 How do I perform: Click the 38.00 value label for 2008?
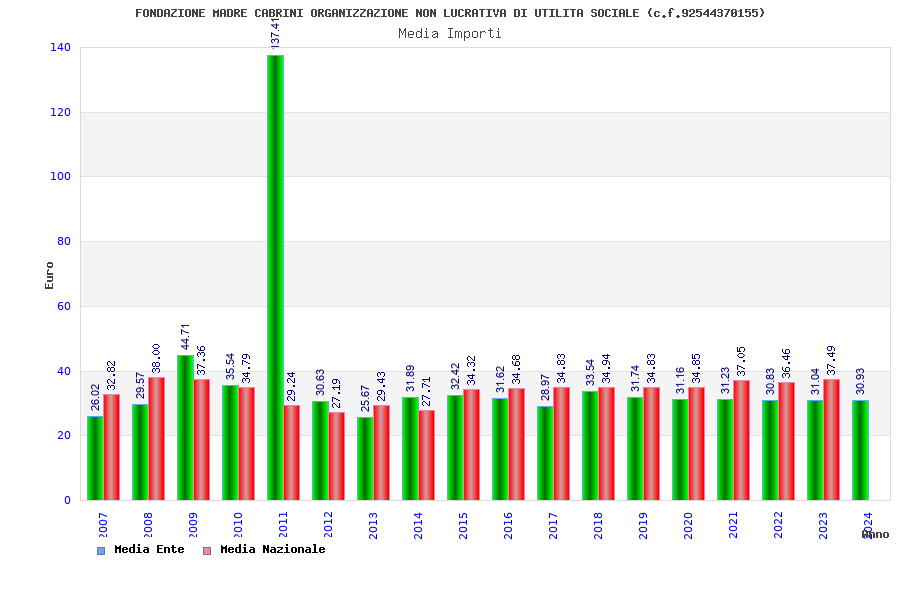pyautogui.click(x=156, y=358)
